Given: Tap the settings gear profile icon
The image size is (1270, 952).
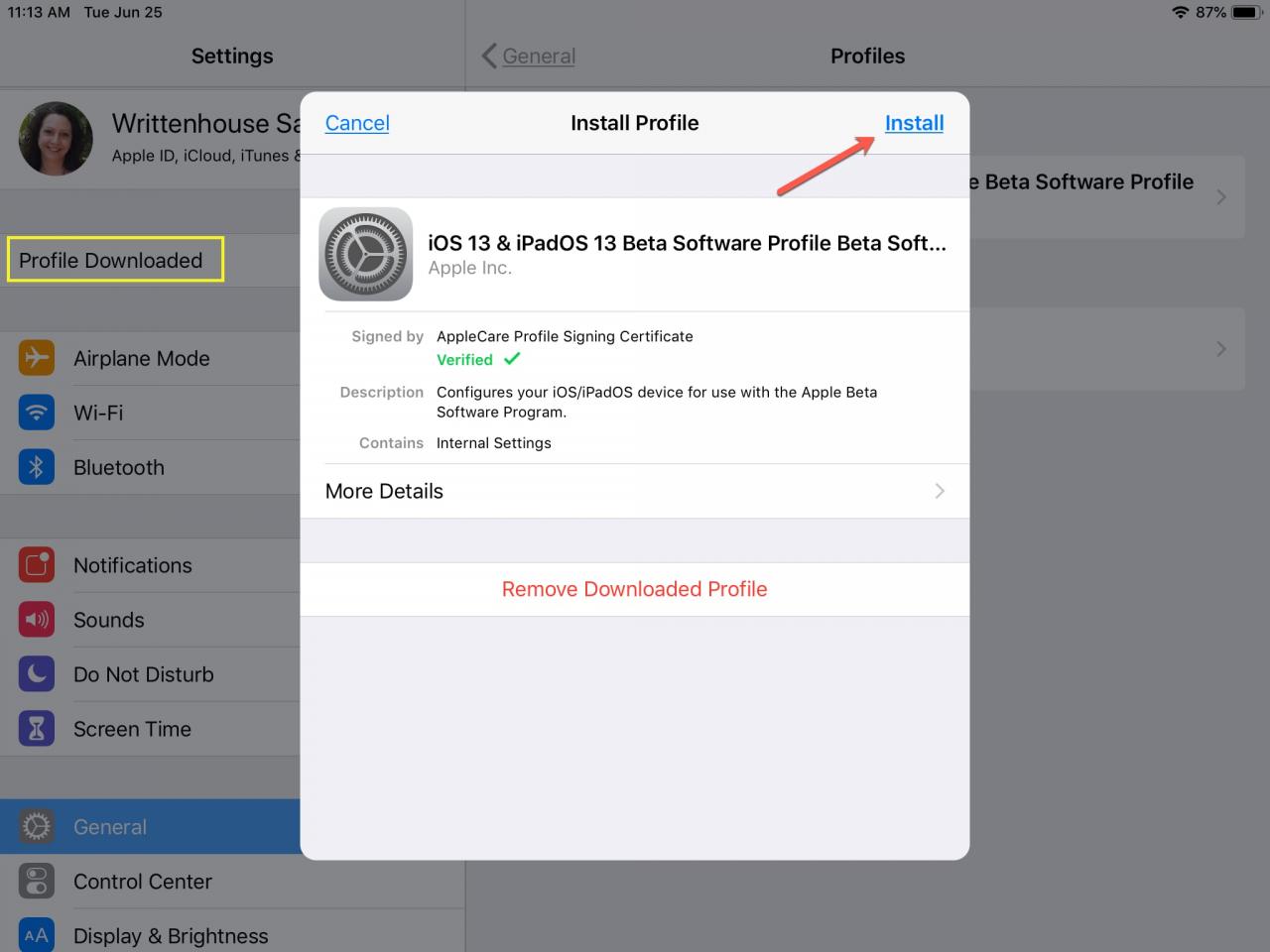Looking at the screenshot, I should coord(366,254).
